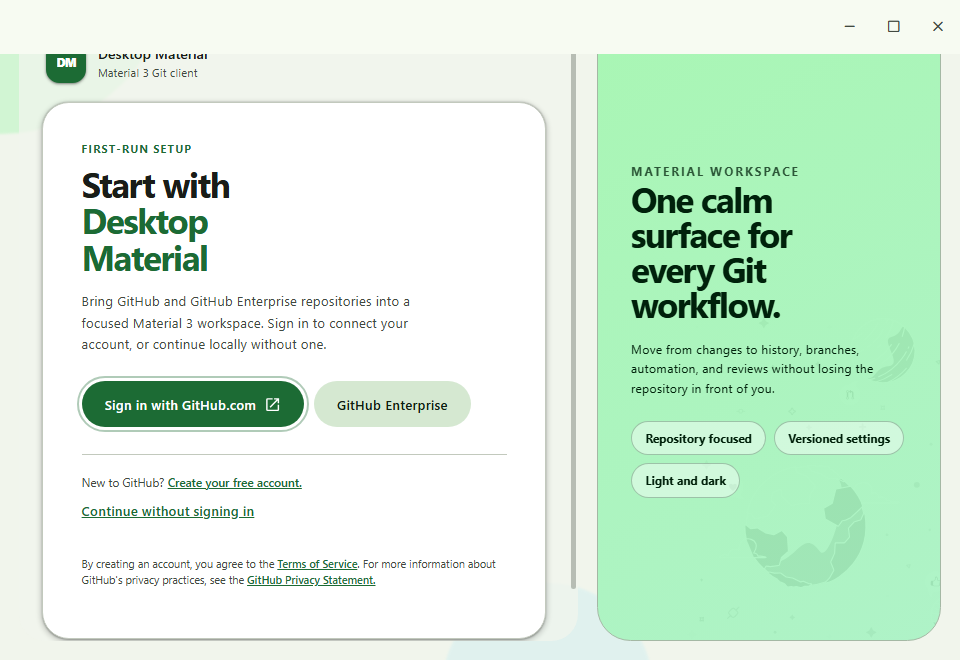This screenshot has height=660, width=960.
Task: Click the FIRST-RUN SETUP label
Action: [137, 149]
